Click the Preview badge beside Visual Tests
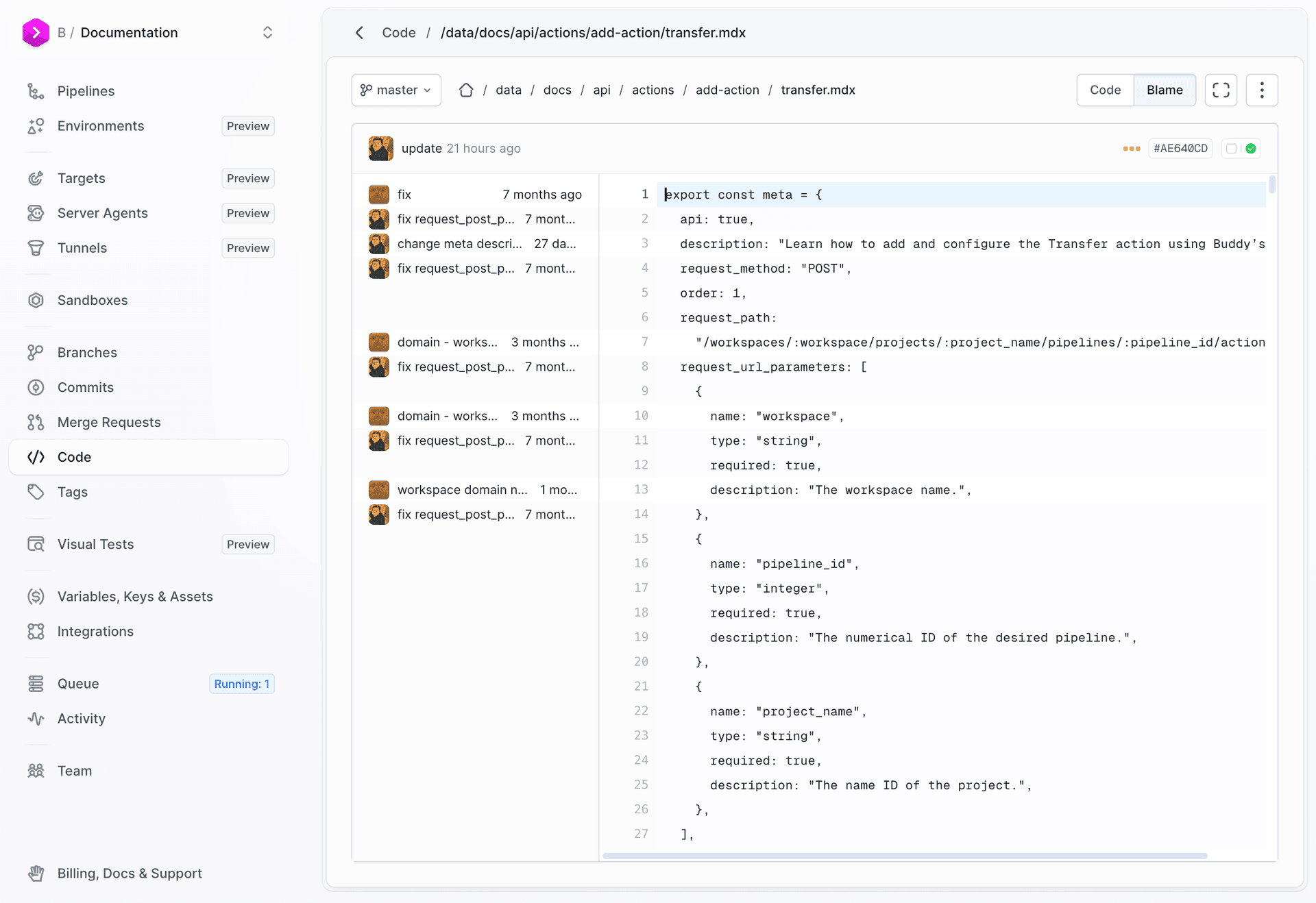Image resolution: width=1316 pixels, height=903 pixels. point(248,544)
